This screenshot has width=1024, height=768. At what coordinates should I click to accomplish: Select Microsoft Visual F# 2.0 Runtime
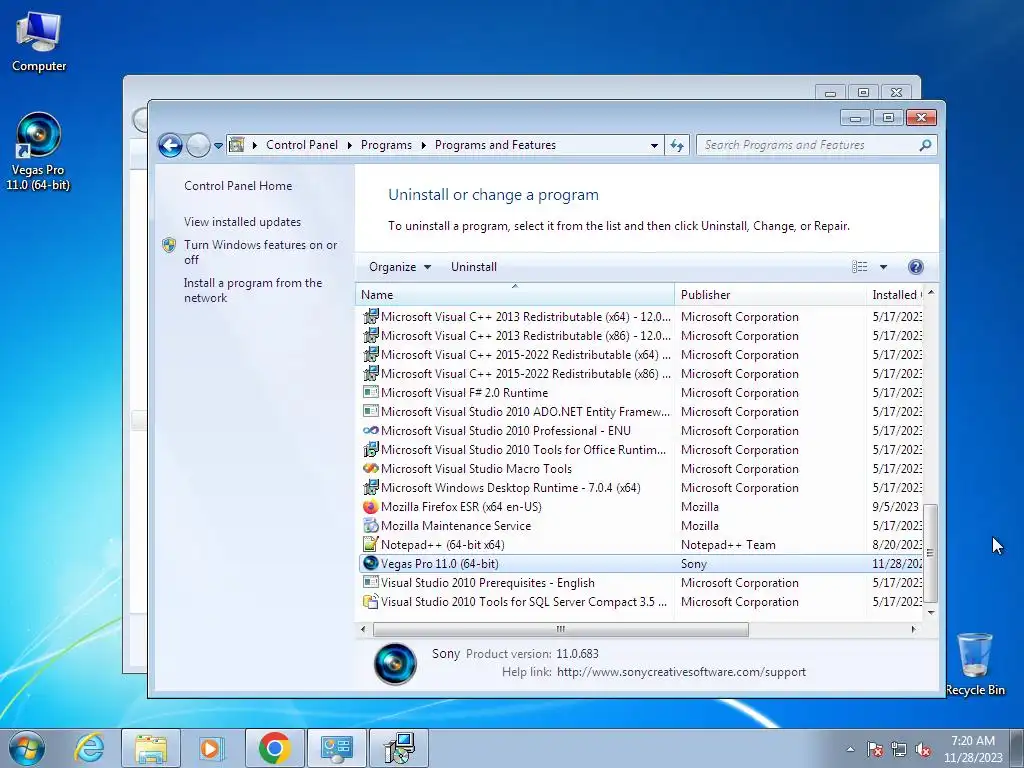pyautogui.click(x=640, y=392)
